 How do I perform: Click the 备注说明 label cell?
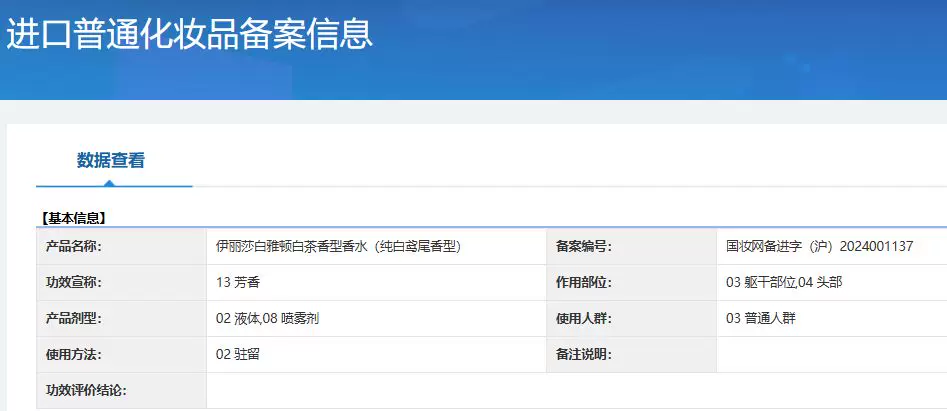click(583, 354)
